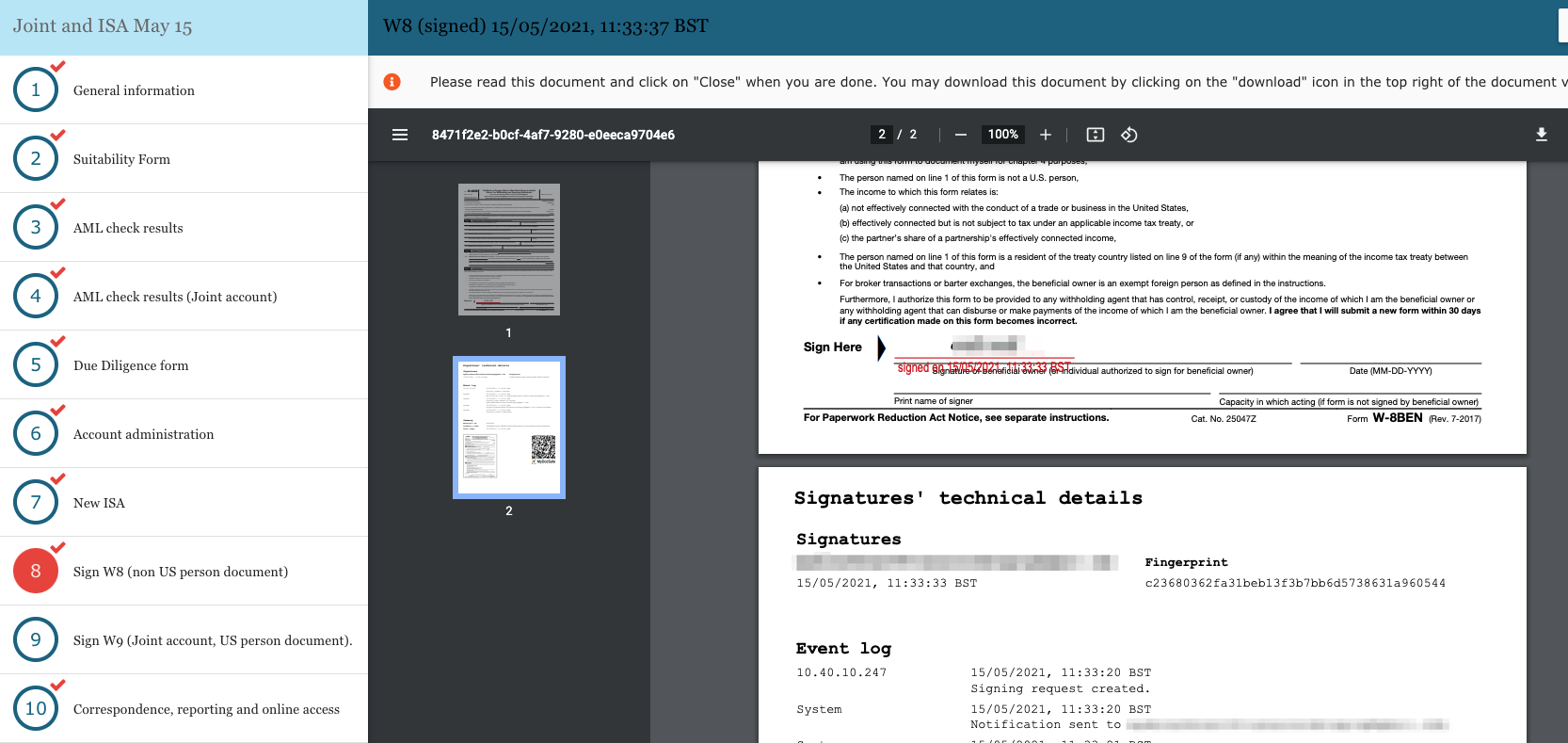The height and width of the screenshot is (743, 1568).
Task: Download the PDF document
Action: pos(1542,135)
